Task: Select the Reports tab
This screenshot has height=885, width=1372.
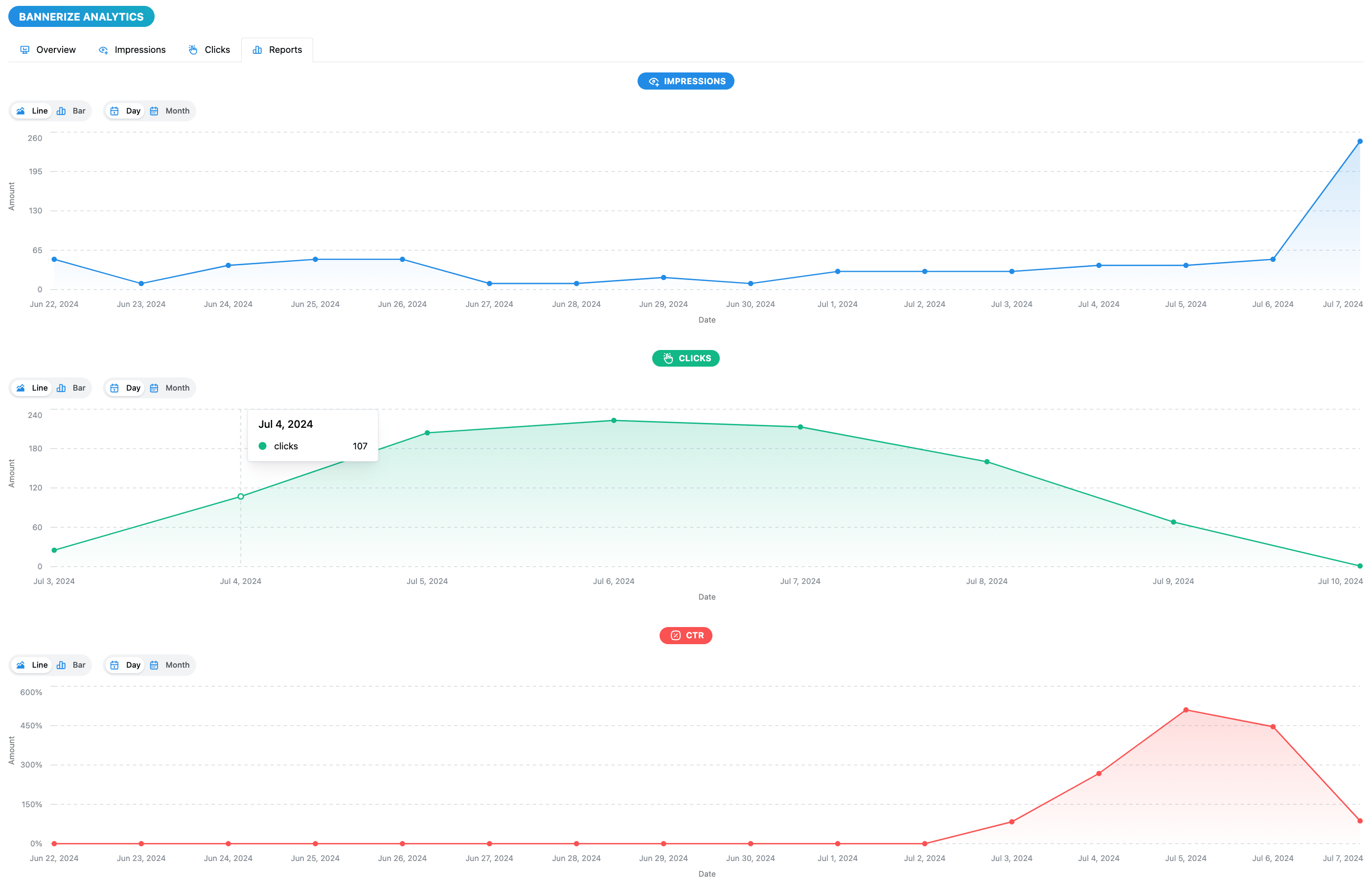Action: click(277, 50)
